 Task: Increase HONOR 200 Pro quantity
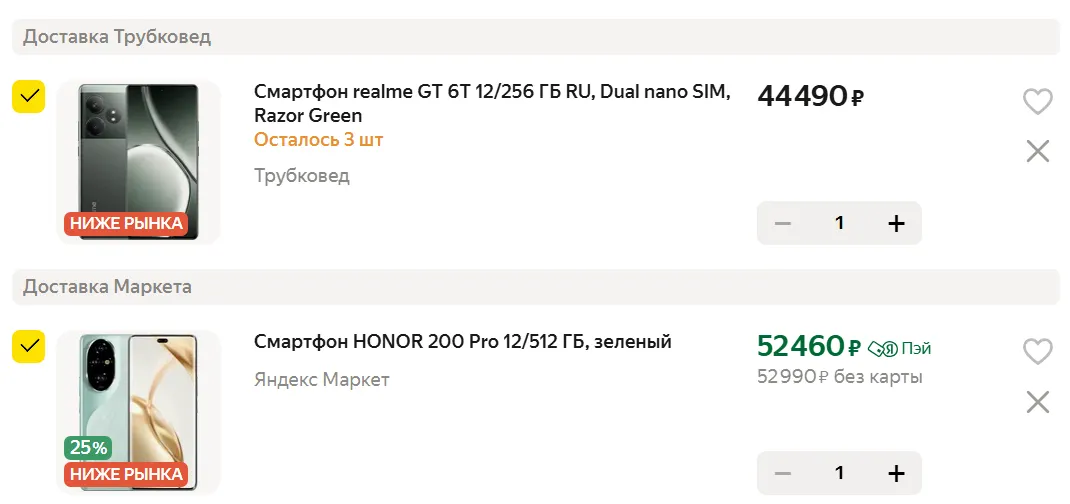pyautogui.click(x=896, y=473)
